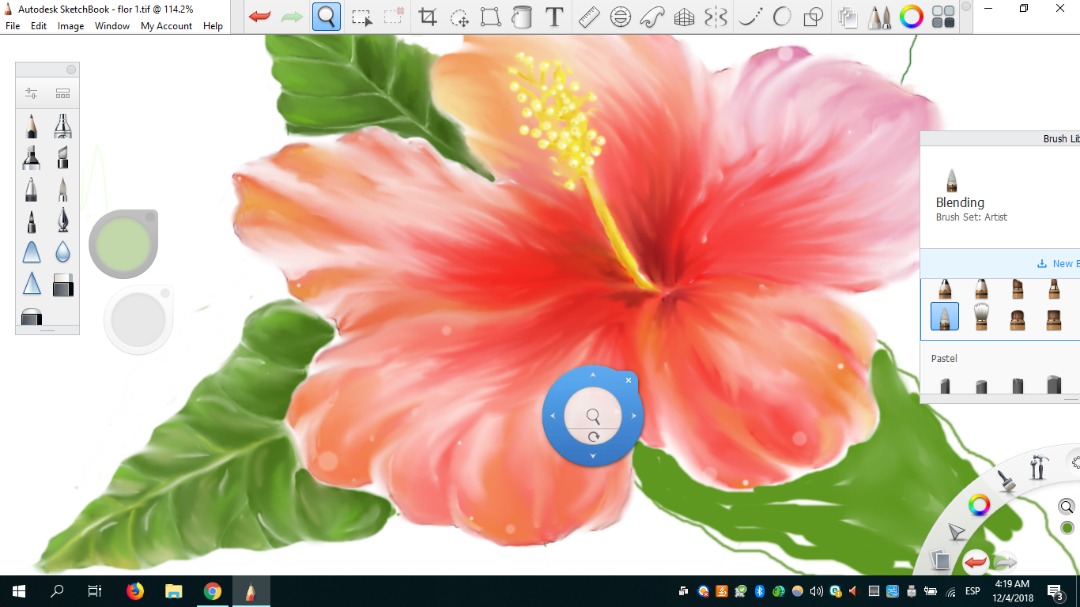This screenshot has height=607, width=1080.
Task: Open the Ruler tool
Action: (x=588, y=17)
